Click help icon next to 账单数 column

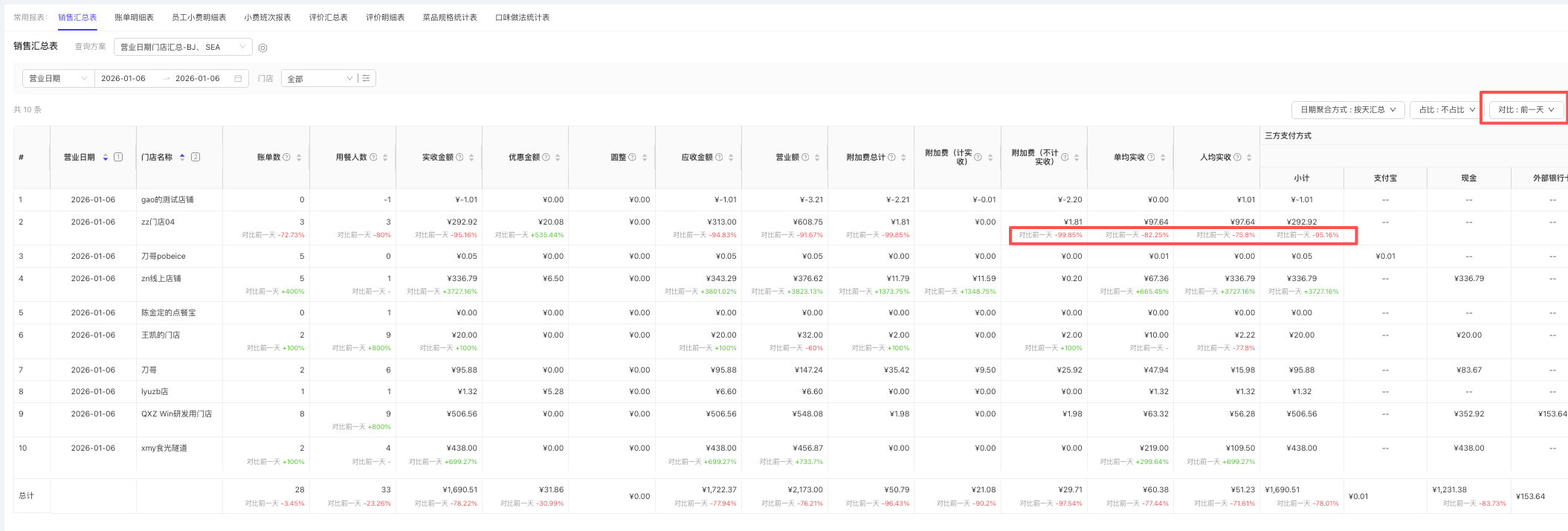click(x=287, y=157)
